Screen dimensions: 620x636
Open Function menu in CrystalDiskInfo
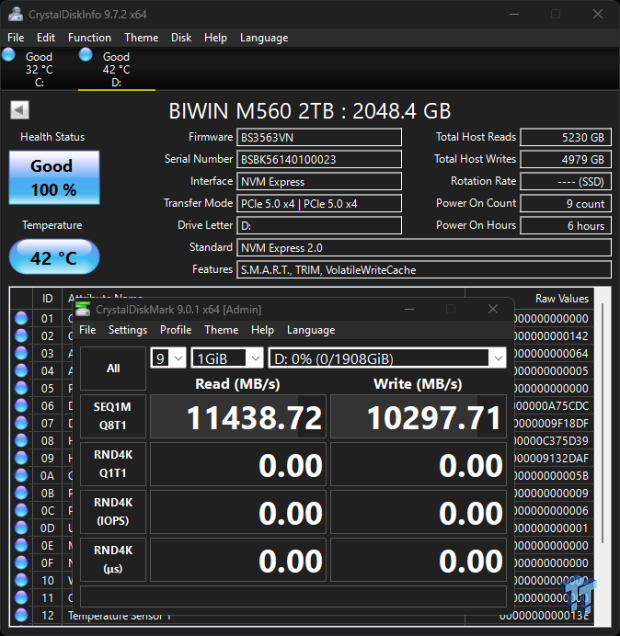tap(90, 38)
